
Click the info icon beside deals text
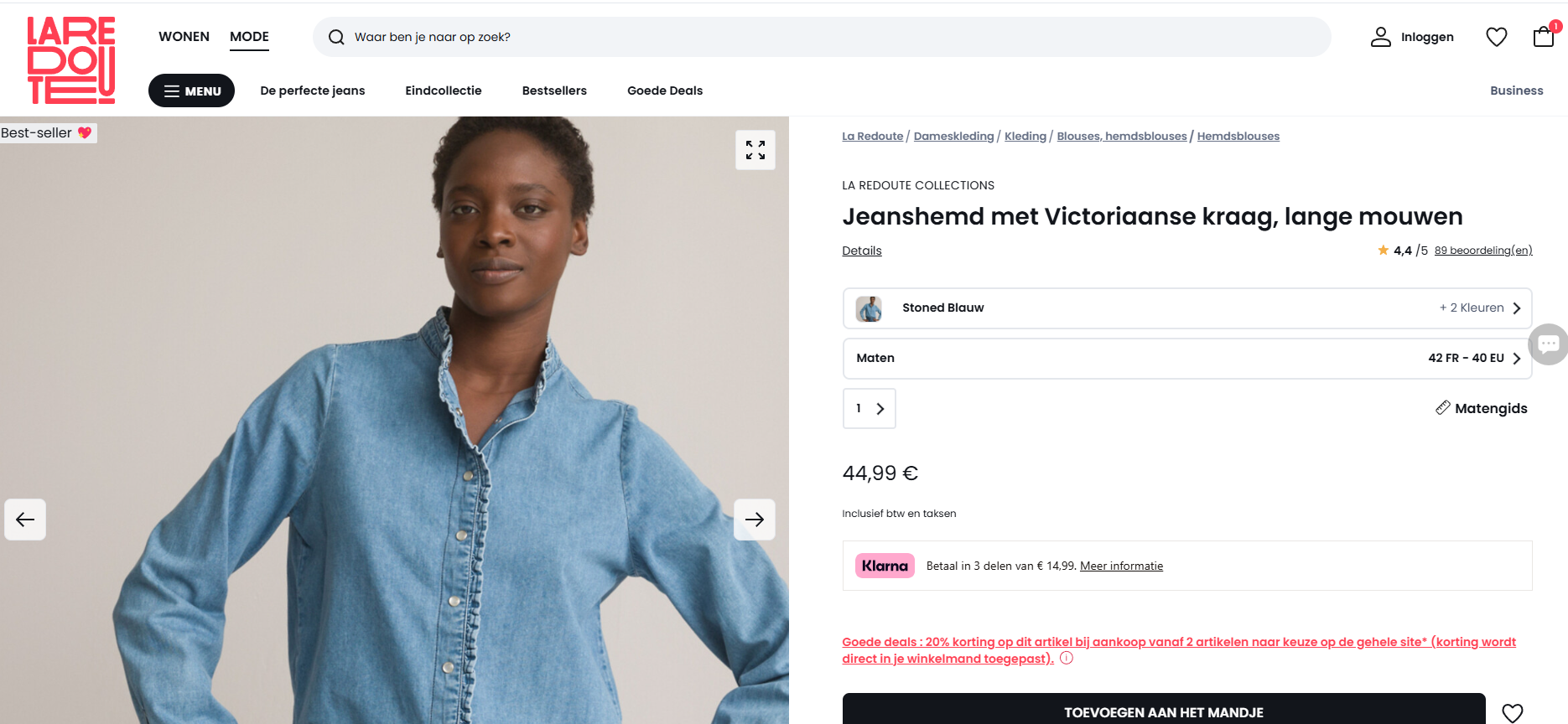(x=1067, y=659)
